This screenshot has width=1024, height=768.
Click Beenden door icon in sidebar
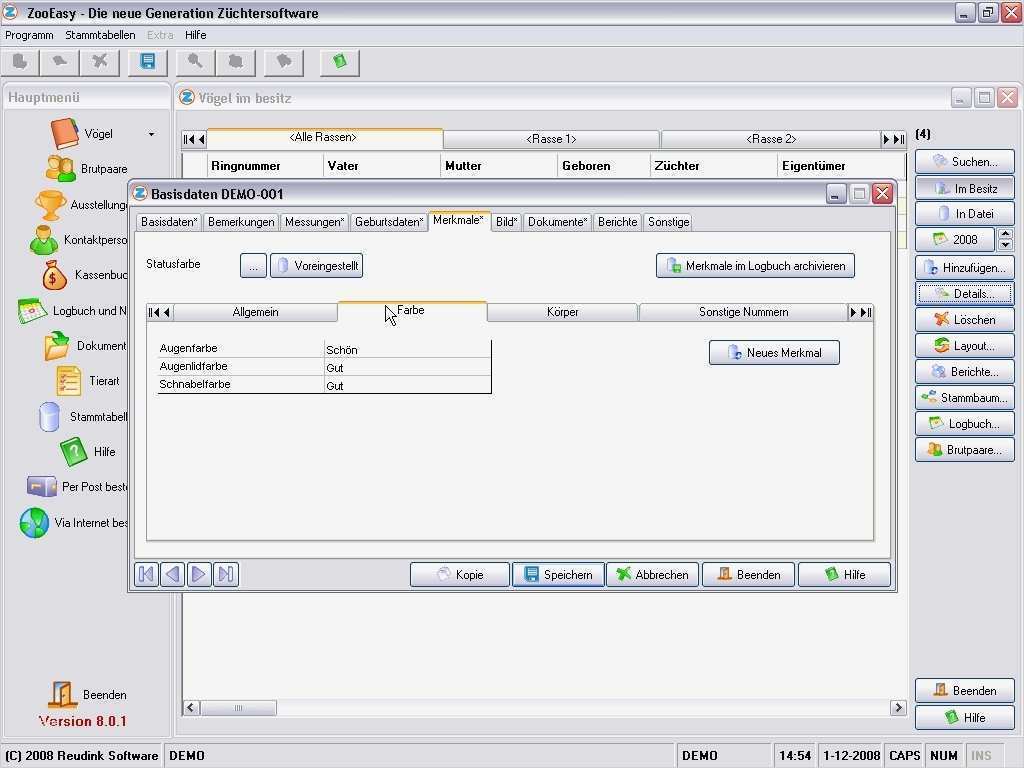[63, 694]
